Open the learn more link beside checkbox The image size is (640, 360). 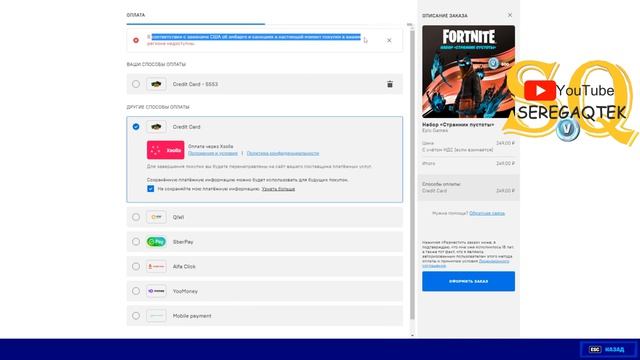(x=278, y=189)
